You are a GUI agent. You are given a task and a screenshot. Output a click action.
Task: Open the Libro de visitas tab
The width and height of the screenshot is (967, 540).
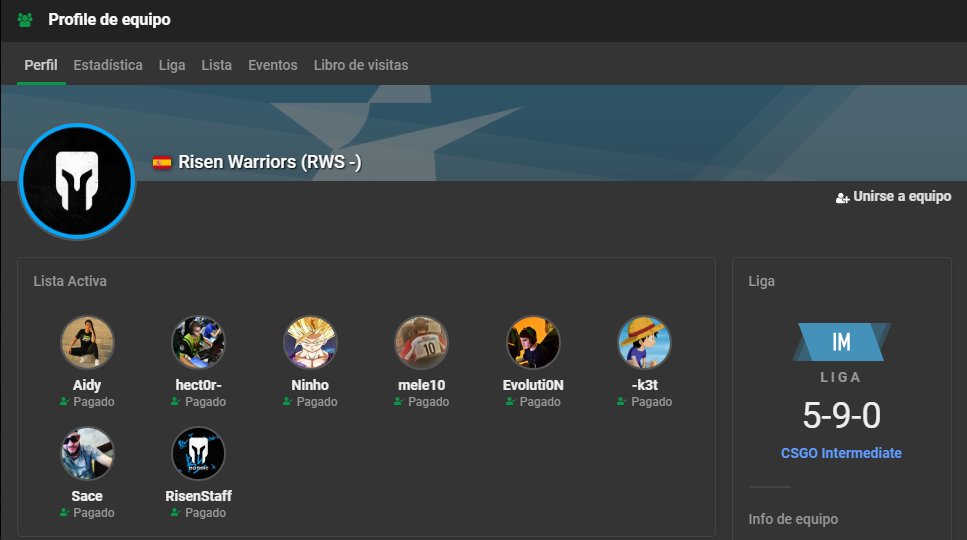coord(361,65)
